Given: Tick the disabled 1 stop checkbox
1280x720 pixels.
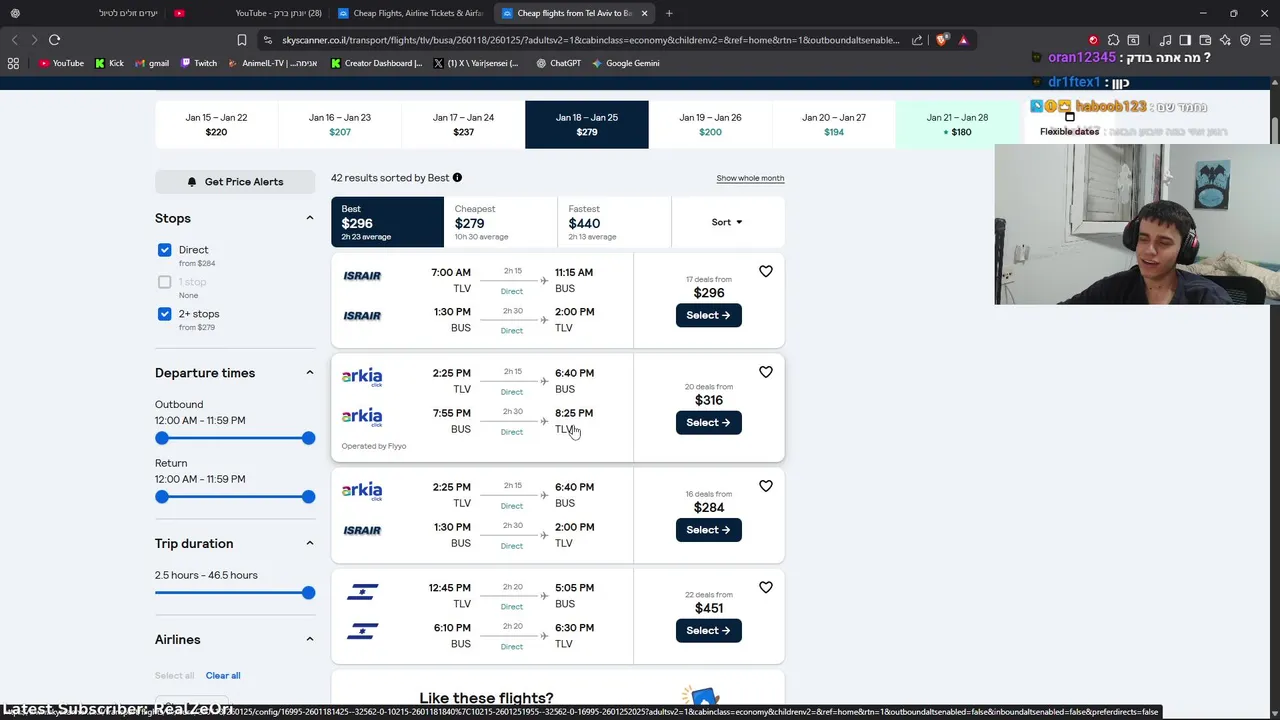Looking at the screenshot, I should click(164, 282).
